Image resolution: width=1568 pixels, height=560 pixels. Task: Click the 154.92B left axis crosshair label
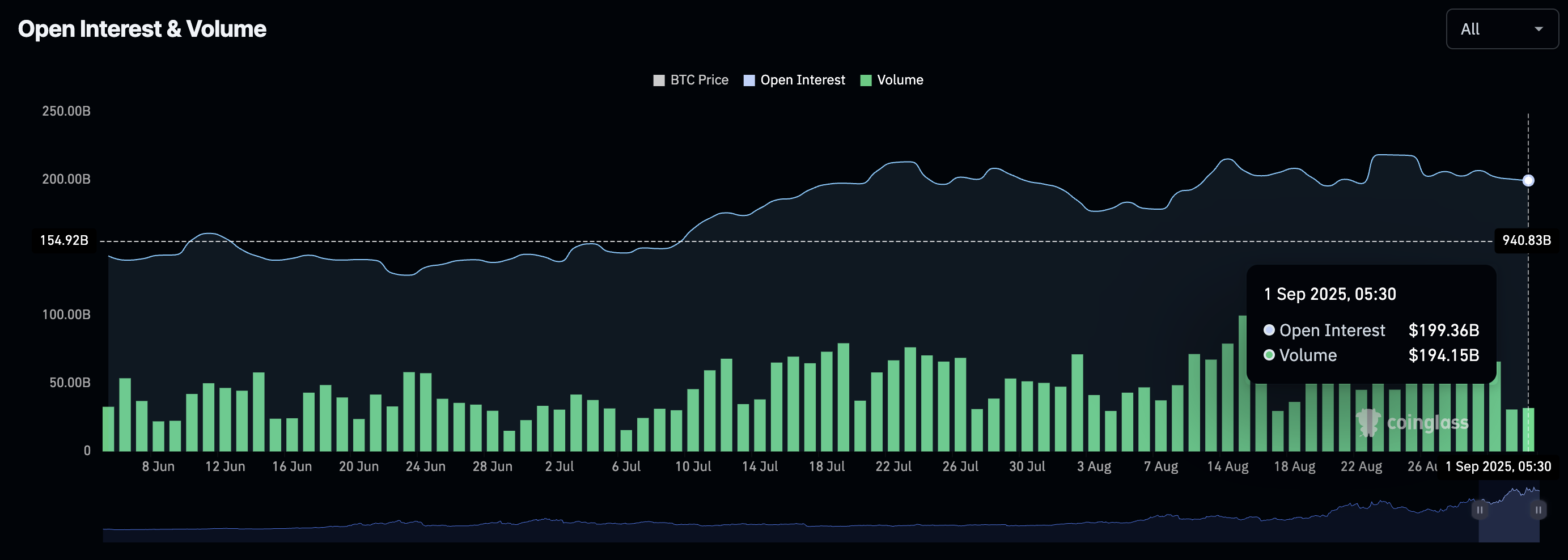point(64,240)
